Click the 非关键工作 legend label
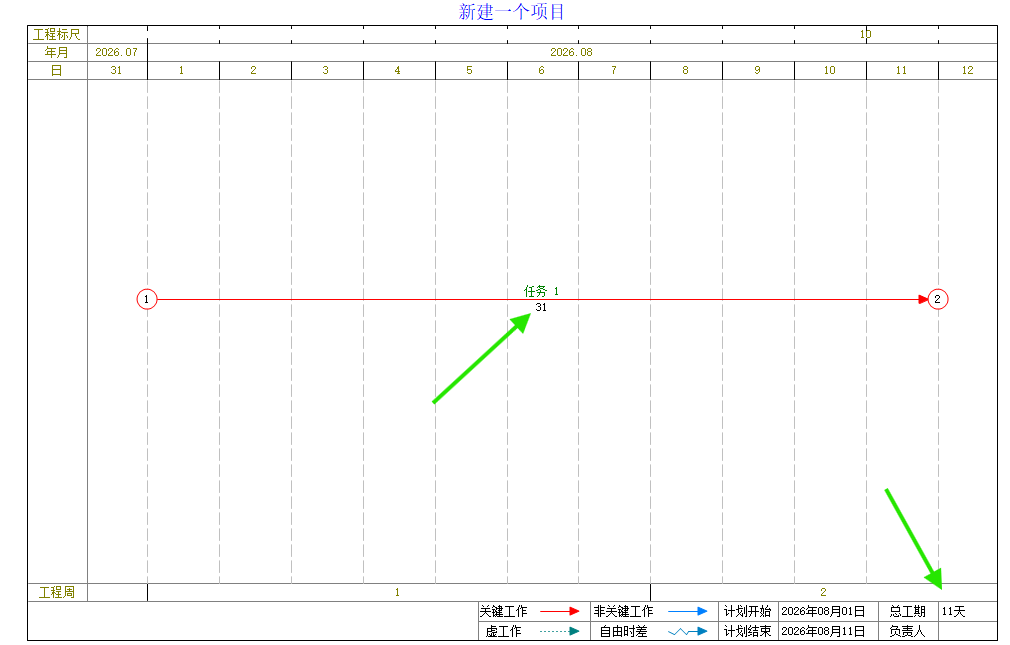The image size is (1010, 645). (624, 611)
